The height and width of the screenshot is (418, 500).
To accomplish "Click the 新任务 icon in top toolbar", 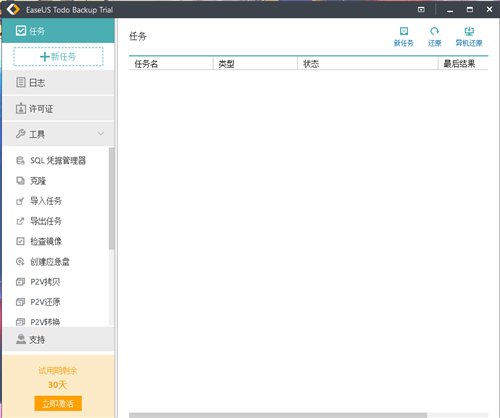I will [404, 37].
